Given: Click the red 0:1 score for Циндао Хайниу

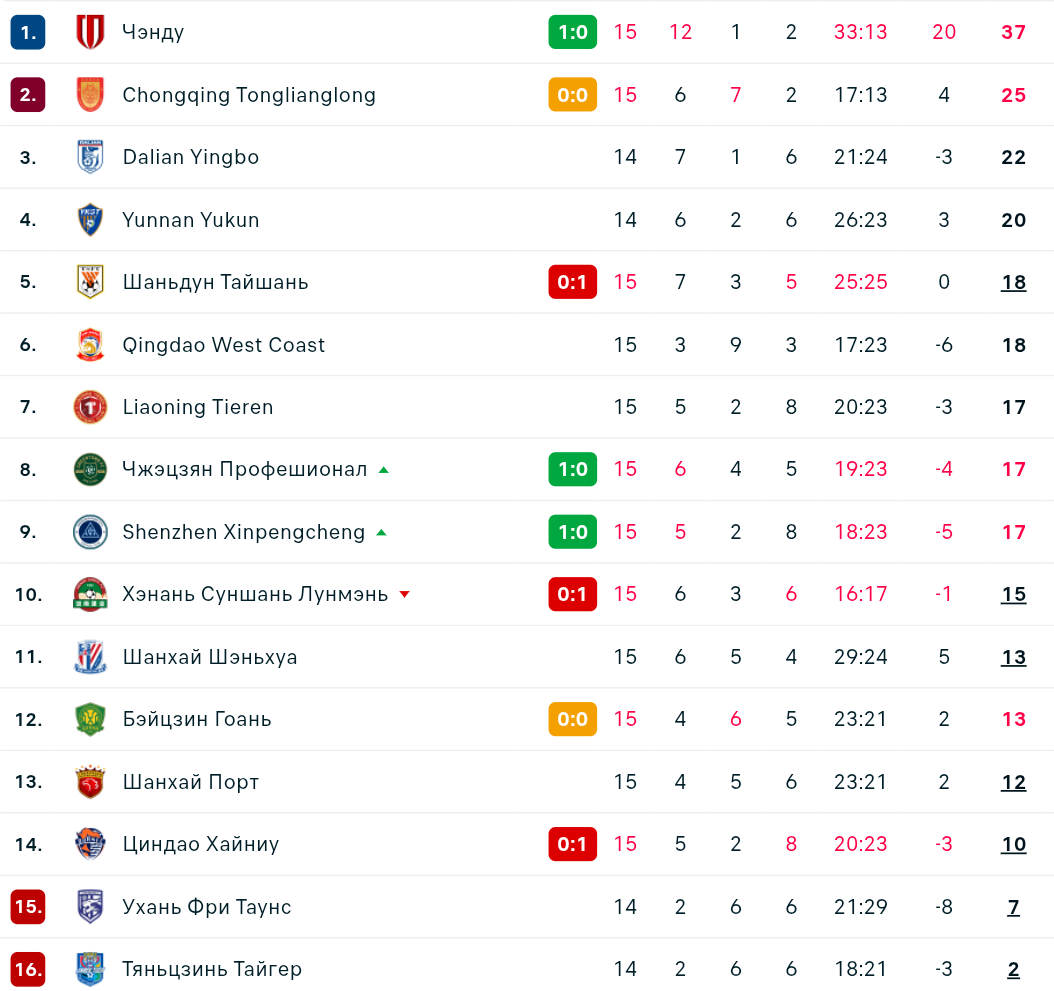Looking at the screenshot, I should (573, 844).
